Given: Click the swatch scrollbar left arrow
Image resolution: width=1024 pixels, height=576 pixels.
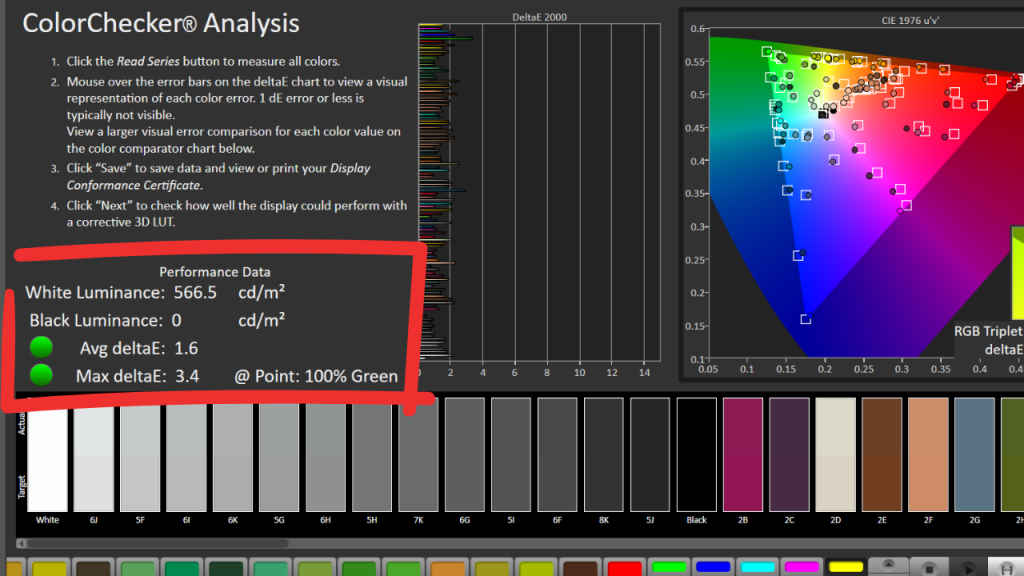Looking at the screenshot, I should point(22,543).
